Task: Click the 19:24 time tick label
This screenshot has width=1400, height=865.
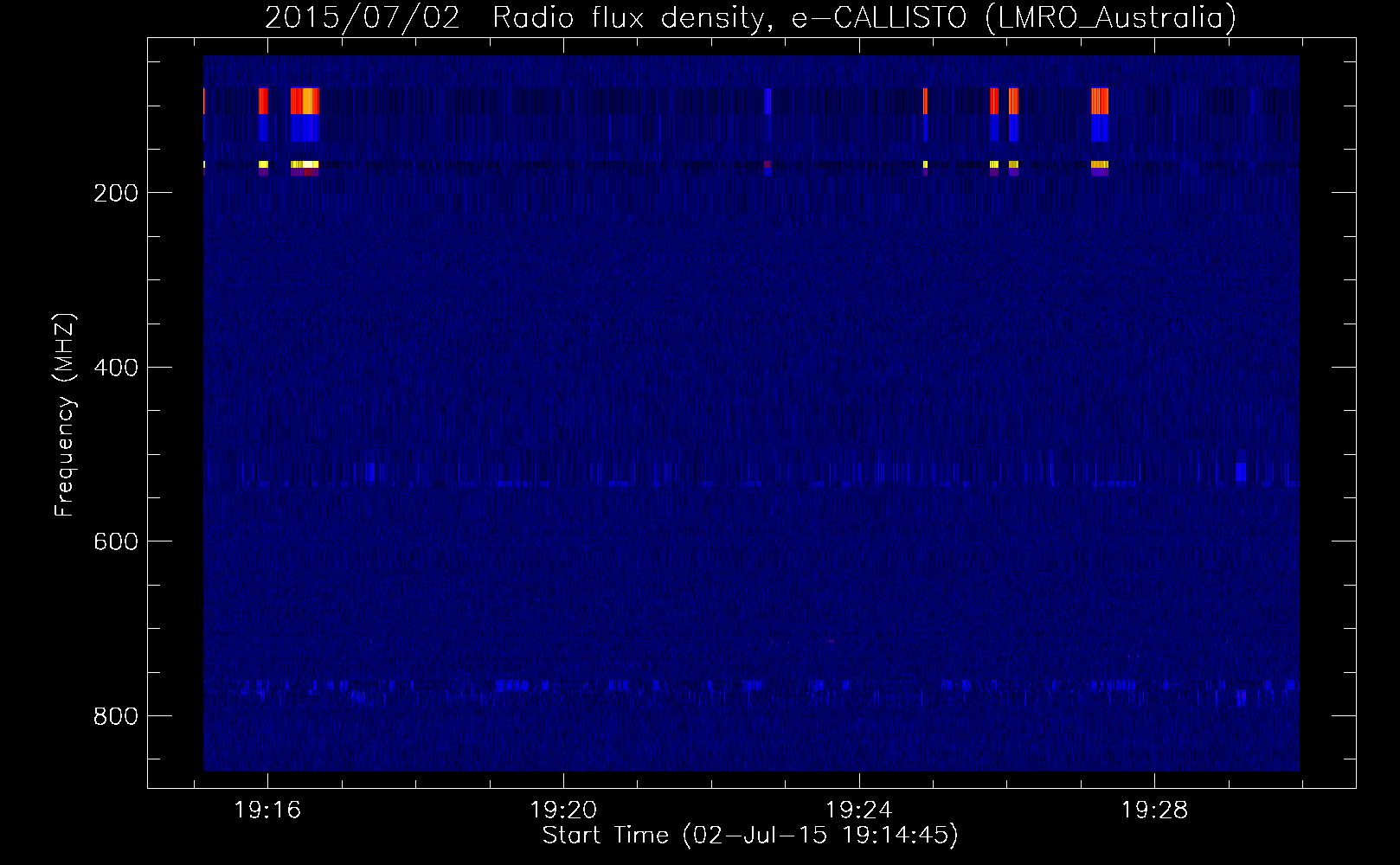Action: point(859,811)
